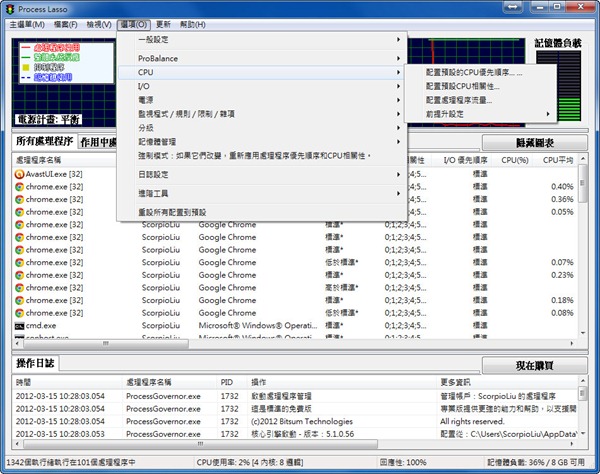Click Chrome icon of row with 0.40% CPU average
The image size is (600, 474).
[x=19, y=187]
